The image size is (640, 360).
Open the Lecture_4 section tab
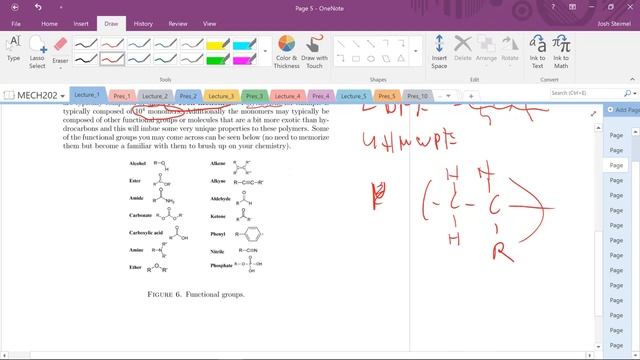point(287,96)
